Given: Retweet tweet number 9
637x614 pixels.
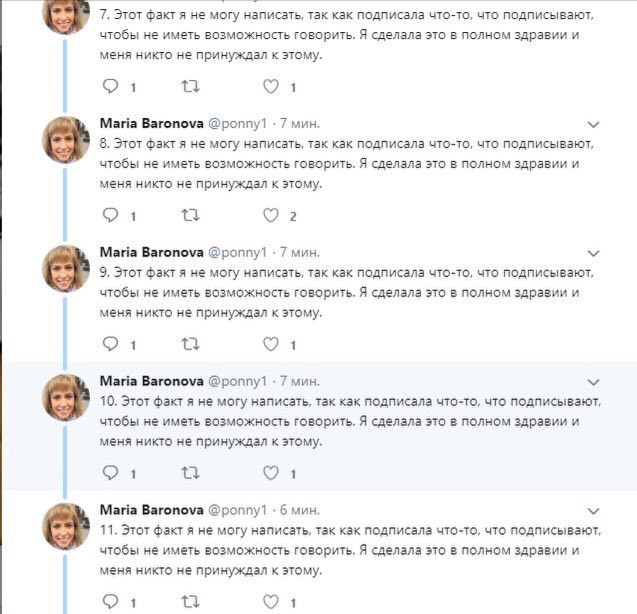Looking at the screenshot, I should pos(190,344).
